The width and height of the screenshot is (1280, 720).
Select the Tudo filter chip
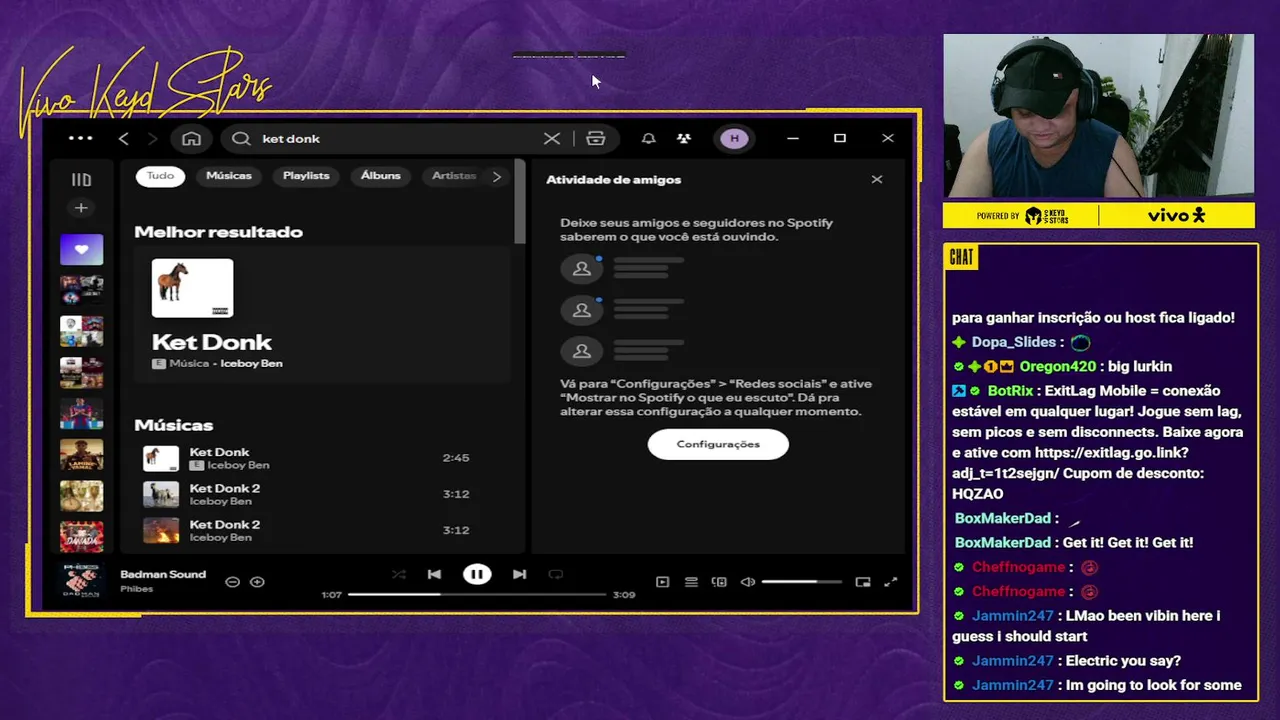(x=160, y=176)
